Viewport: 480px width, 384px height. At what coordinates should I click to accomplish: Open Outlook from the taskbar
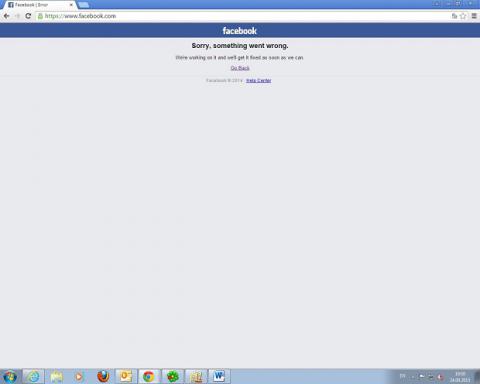(126, 376)
